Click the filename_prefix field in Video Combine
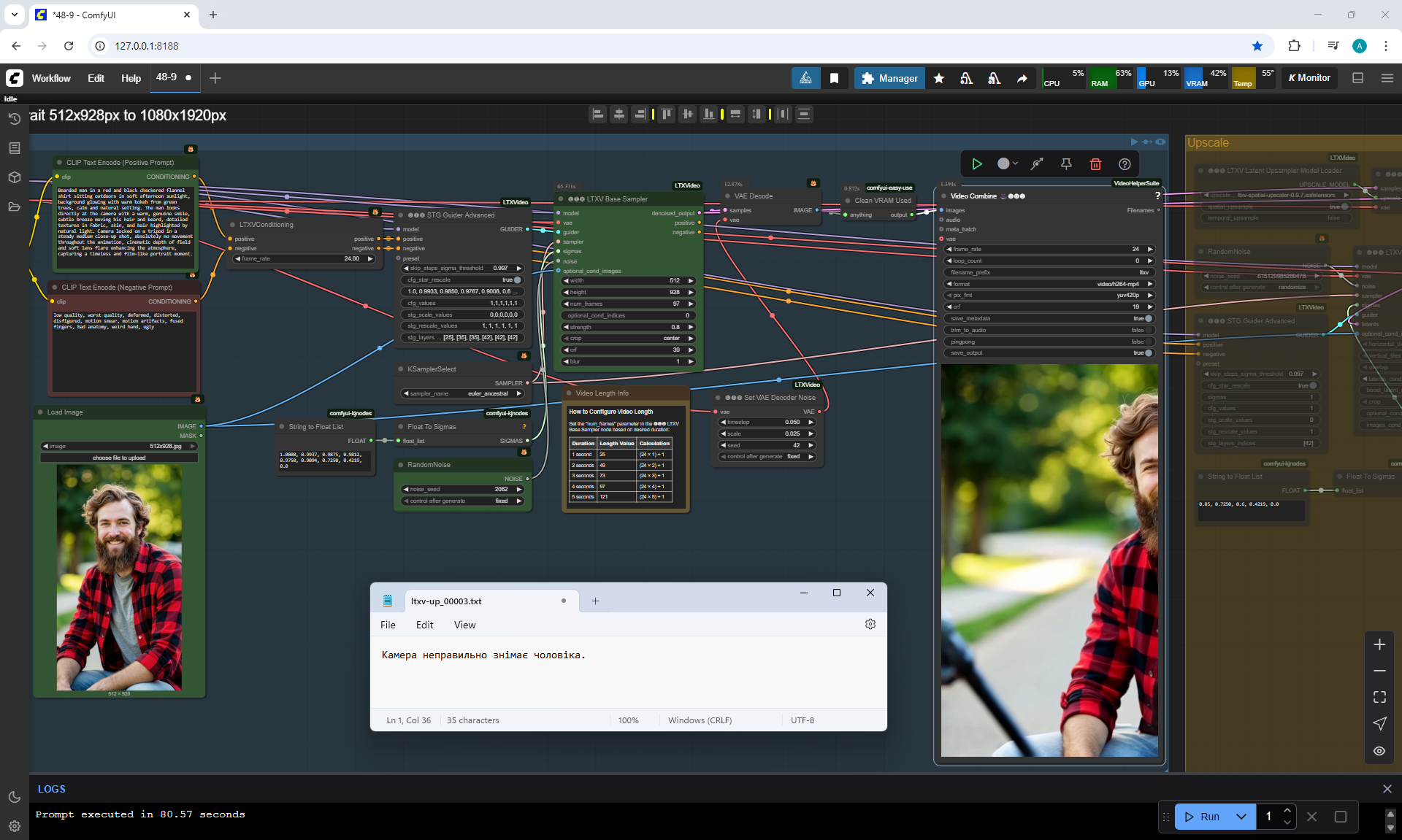The width and height of the screenshot is (1402, 840). [x=1049, y=272]
